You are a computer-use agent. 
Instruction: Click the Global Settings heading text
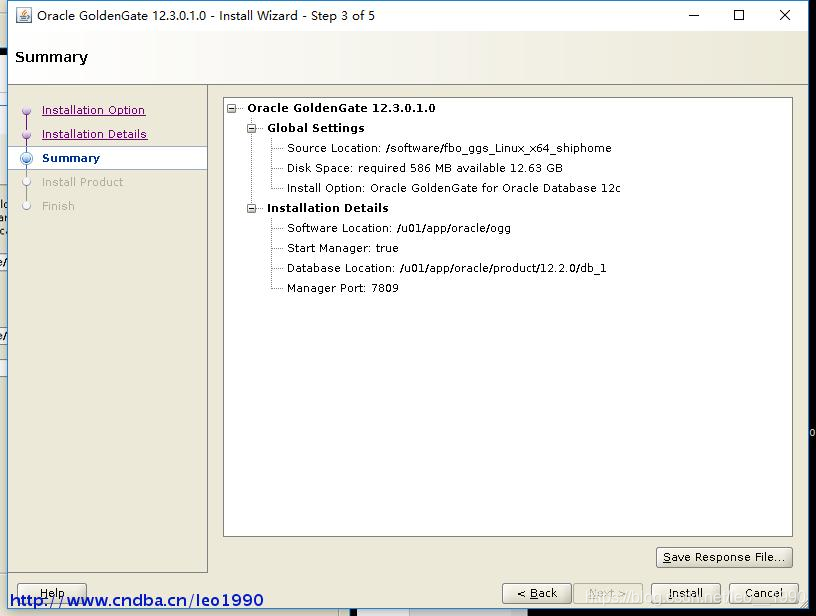pyautogui.click(x=316, y=128)
